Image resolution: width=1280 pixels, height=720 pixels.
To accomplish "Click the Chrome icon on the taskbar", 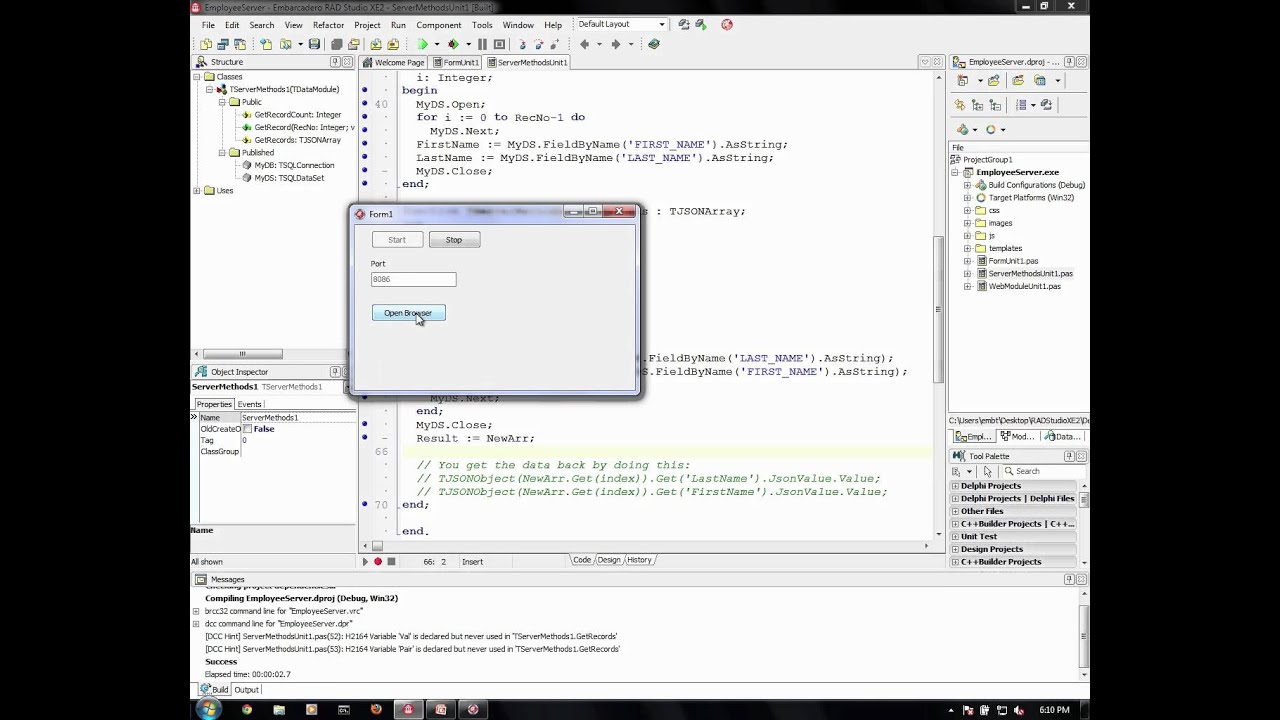I will pos(247,710).
